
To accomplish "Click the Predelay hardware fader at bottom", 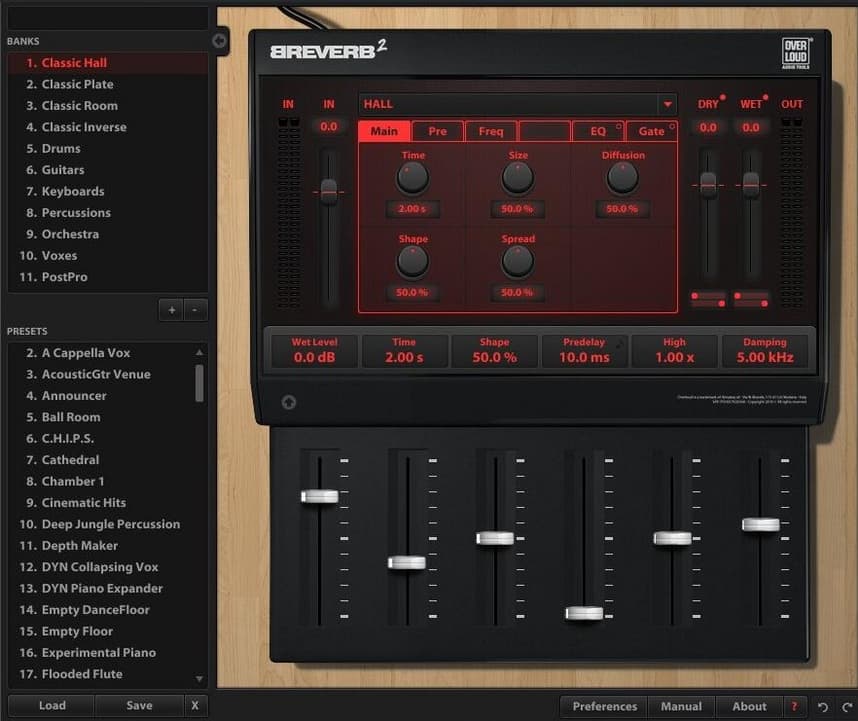I will click(x=584, y=613).
